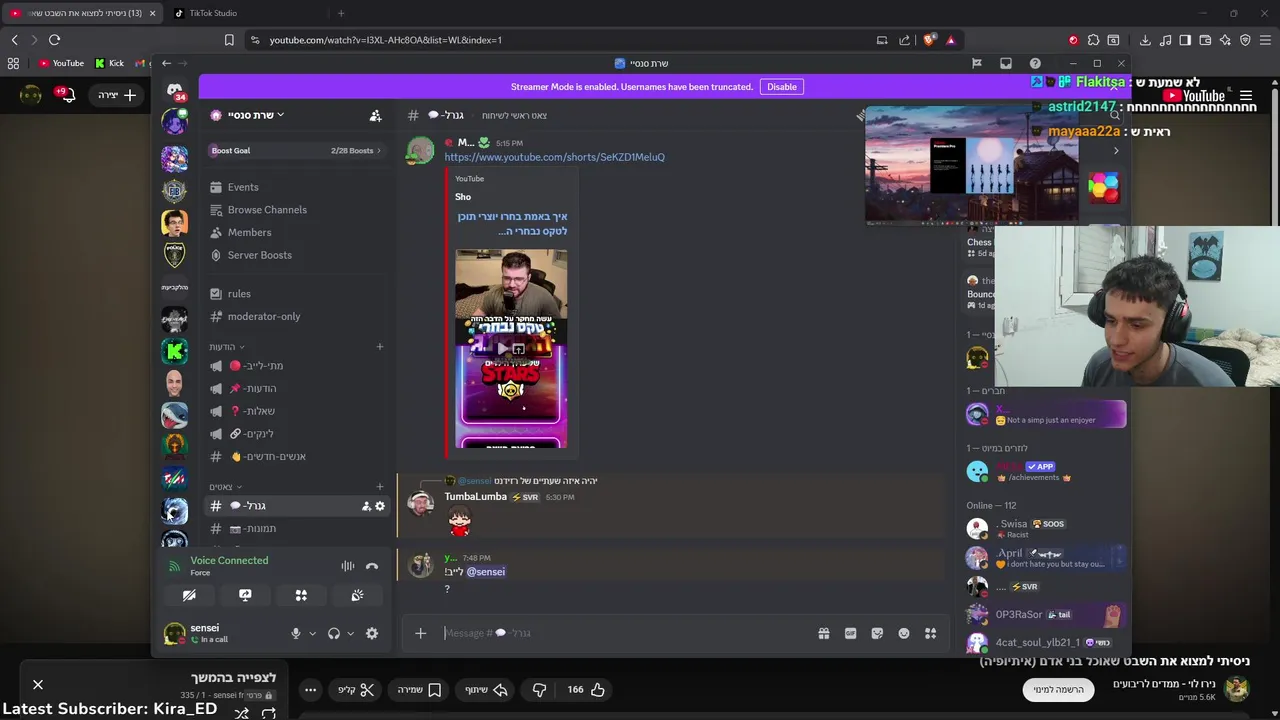This screenshot has width=1280, height=720.
Task: Start an activity from voice panel
Action: 301,595
